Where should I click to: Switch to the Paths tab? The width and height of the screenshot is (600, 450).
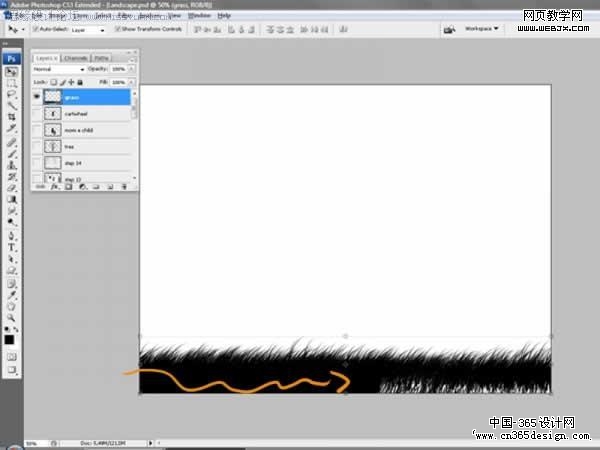pos(101,58)
